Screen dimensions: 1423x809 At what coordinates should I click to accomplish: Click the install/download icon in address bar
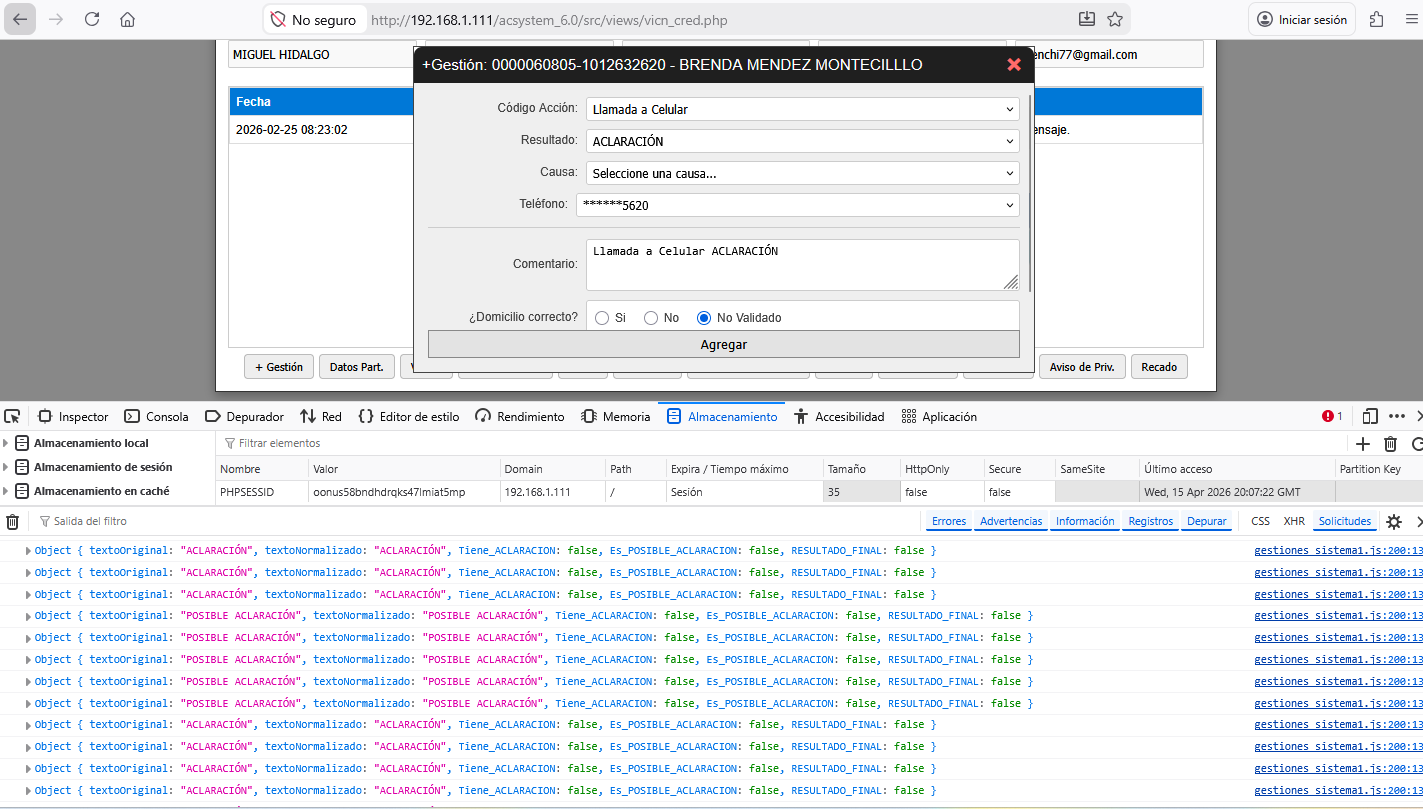click(x=1087, y=19)
